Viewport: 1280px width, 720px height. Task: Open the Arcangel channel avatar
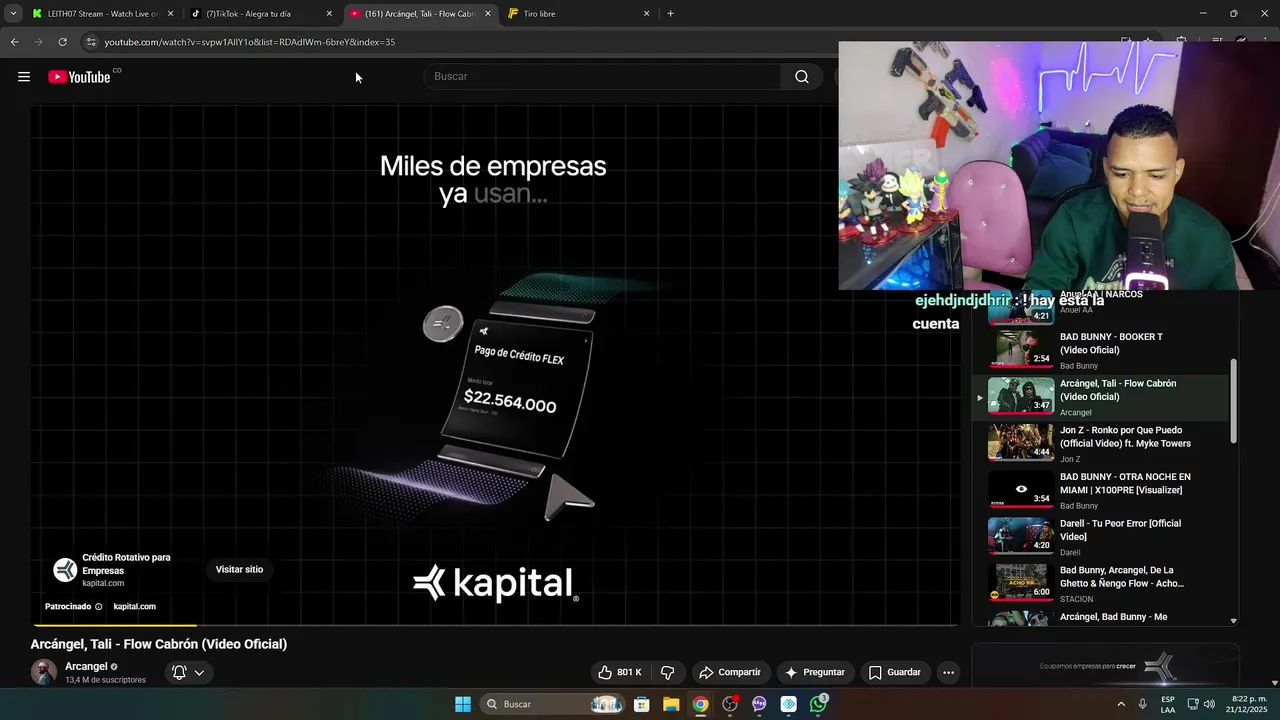point(43,672)
